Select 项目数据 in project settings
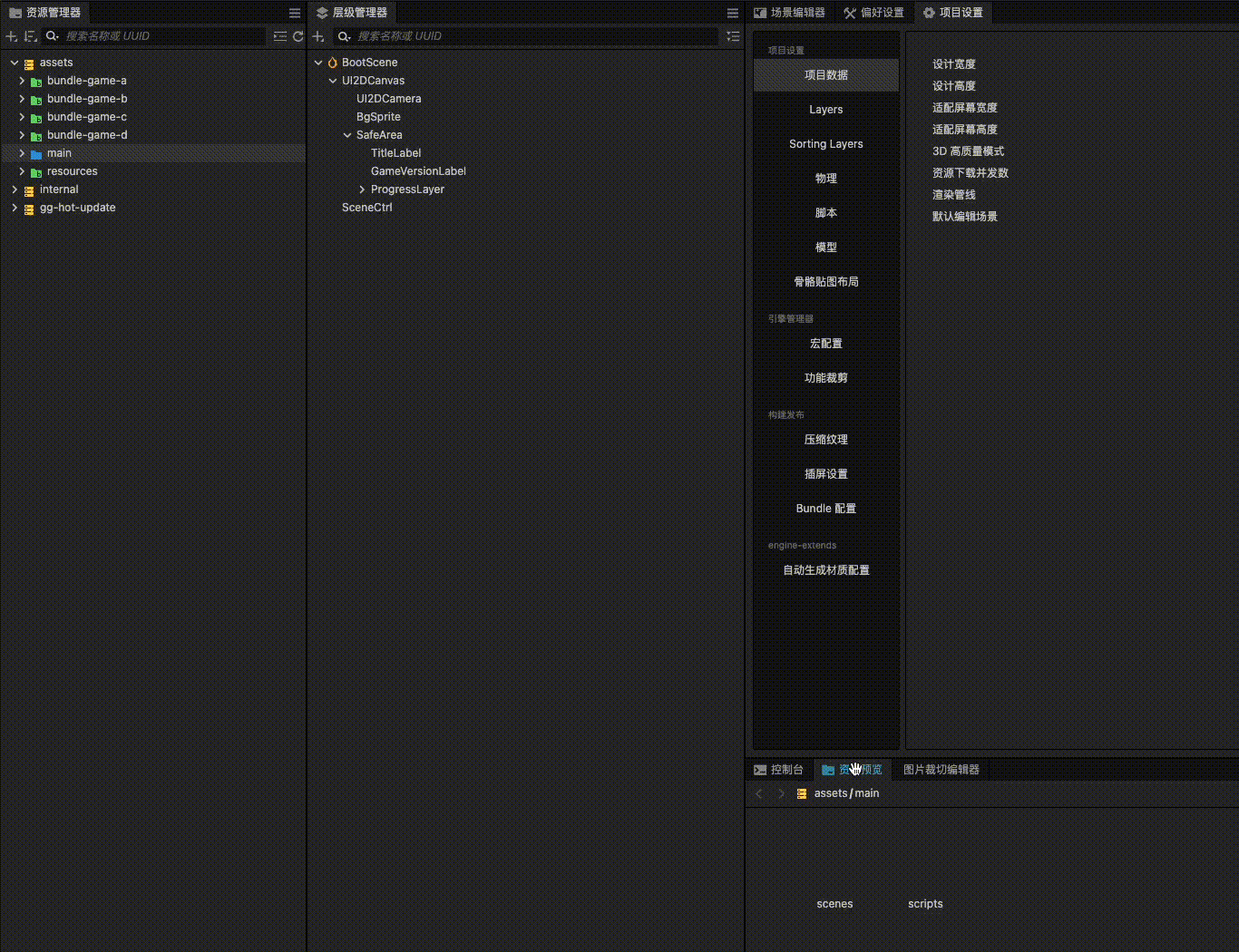The height and width of the screenshot is (952, 1239). pos(826,75)
